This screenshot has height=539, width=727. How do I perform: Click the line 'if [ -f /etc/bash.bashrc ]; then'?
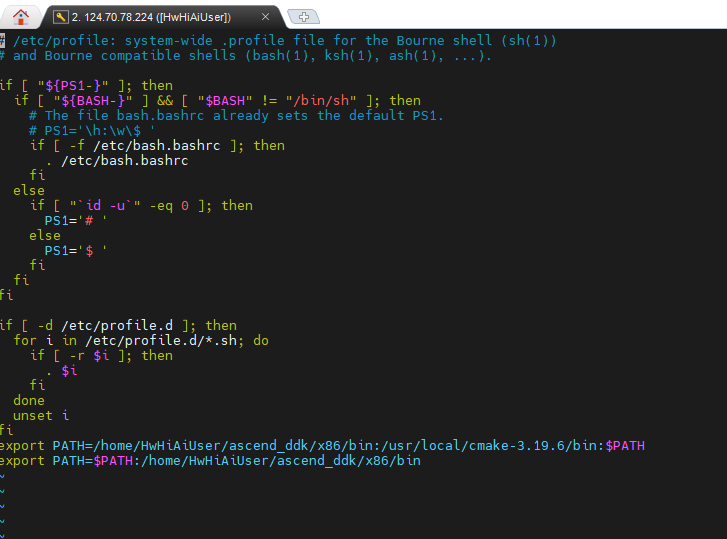click(157, 146)
